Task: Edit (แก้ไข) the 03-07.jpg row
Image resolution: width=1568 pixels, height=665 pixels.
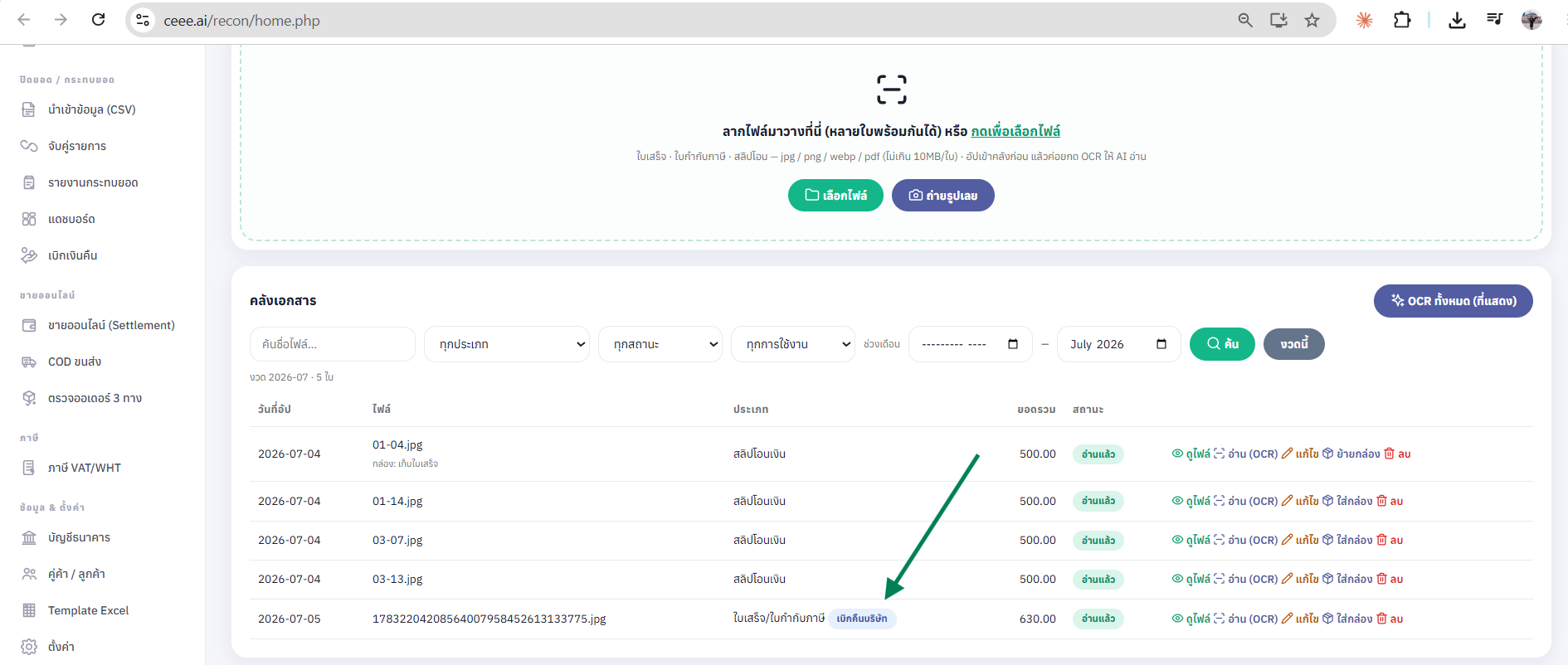Action: coord(1300,540)
